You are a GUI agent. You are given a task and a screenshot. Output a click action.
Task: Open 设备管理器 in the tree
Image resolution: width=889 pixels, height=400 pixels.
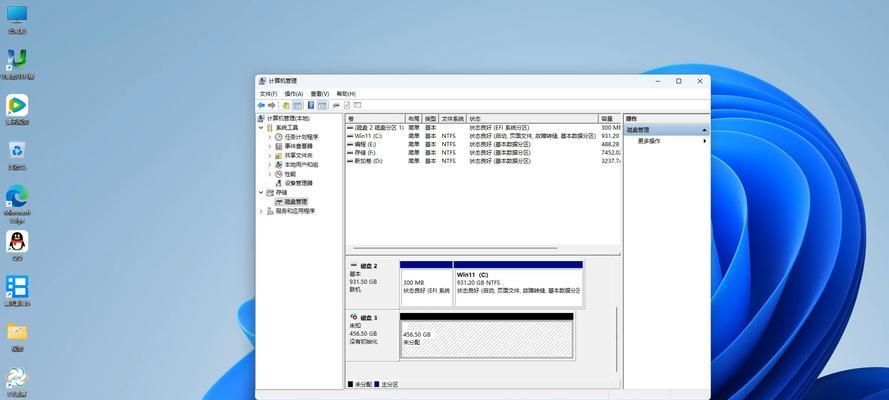(x=294, y=183)
